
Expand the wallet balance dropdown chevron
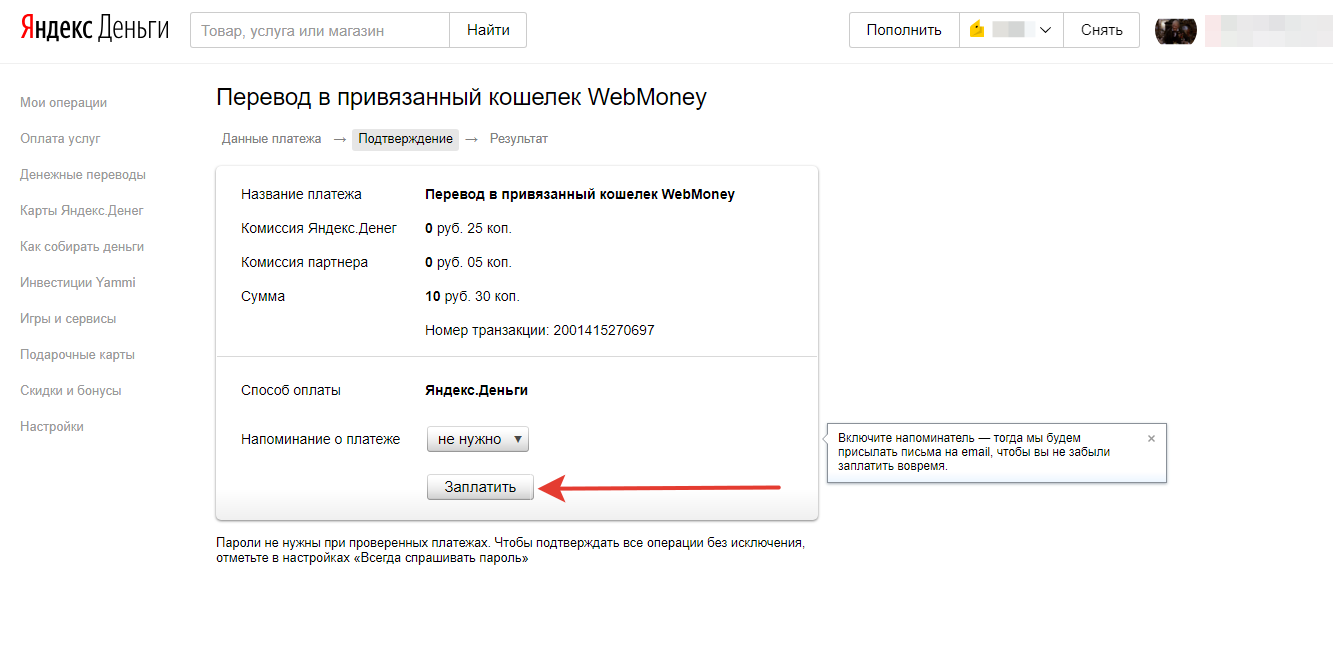(x=1046, y=30)
